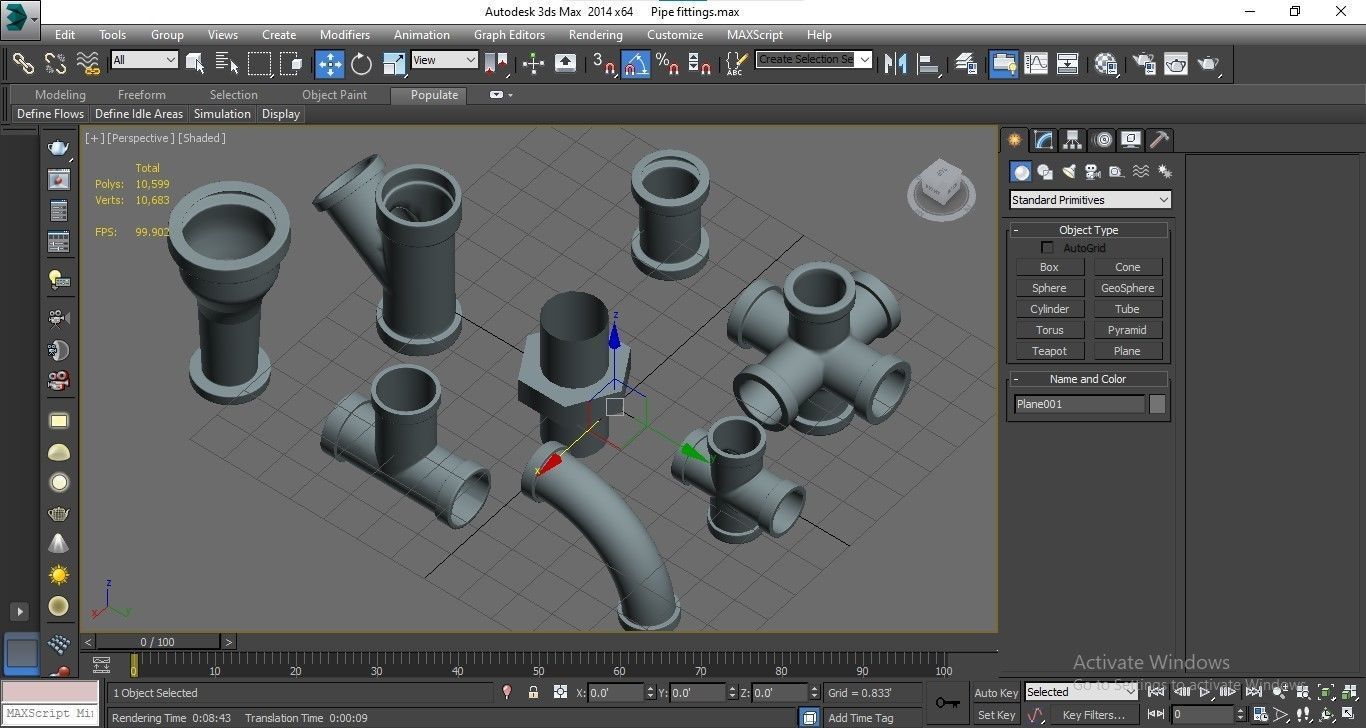This screenshot has width=1366, height=728.
Task: Toggle Window/Crossing selection mode
Action: [291, 63]
